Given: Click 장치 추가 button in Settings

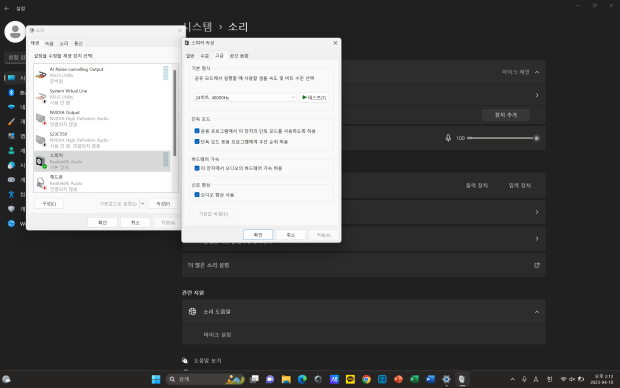Looking at the screenshot, I should 506,115.
